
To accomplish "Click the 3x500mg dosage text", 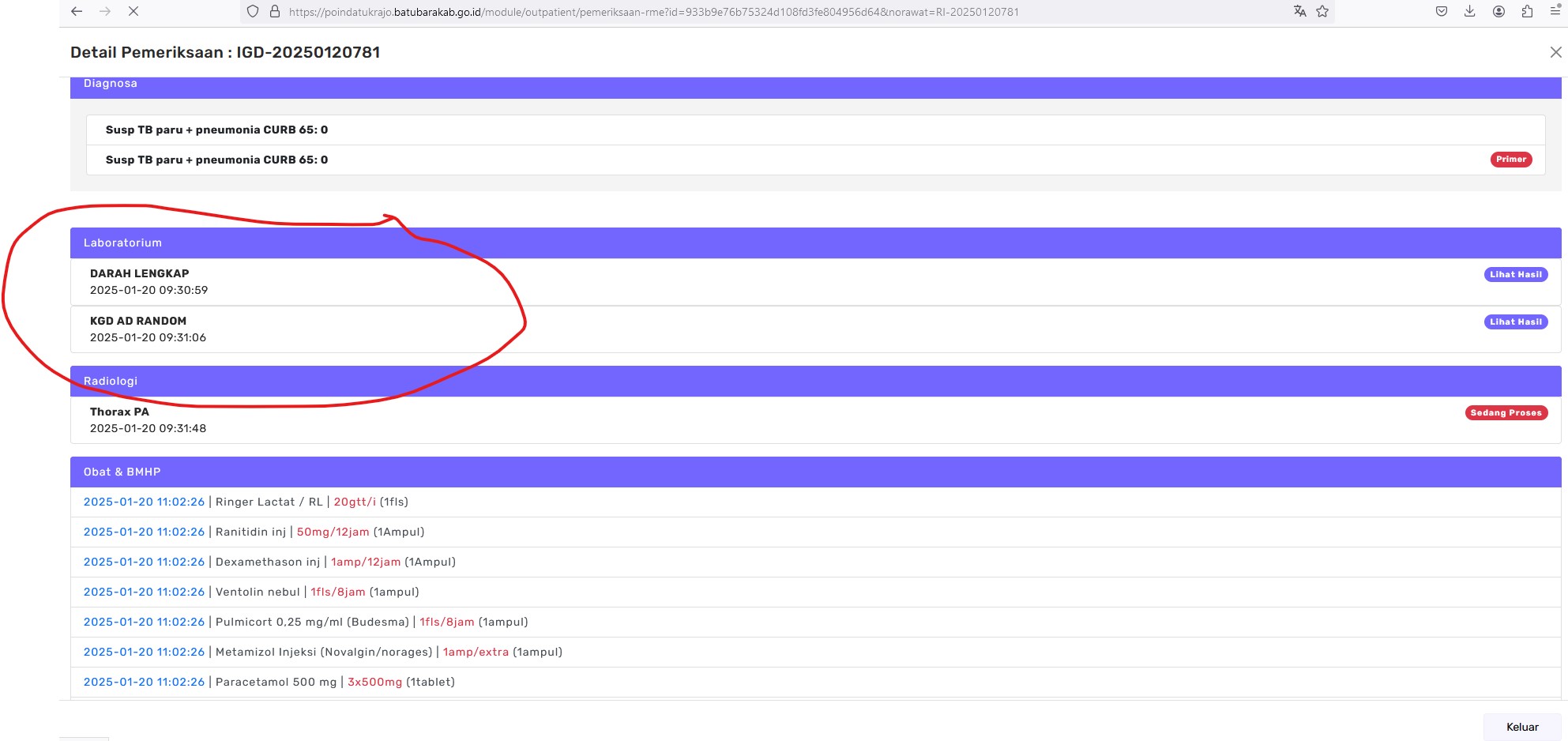I will coord(374,683).
